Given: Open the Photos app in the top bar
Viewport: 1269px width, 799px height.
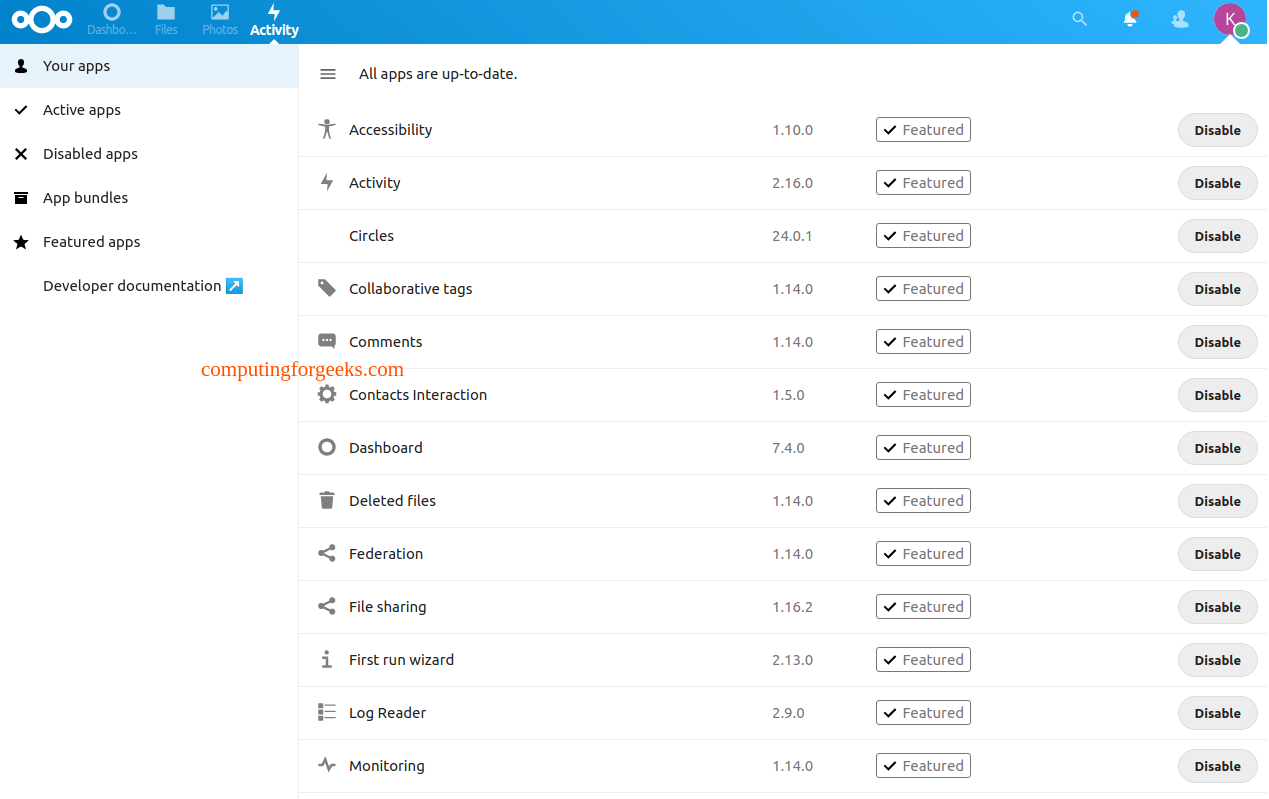Looking at the screenshot, I should tap(219, 19).
